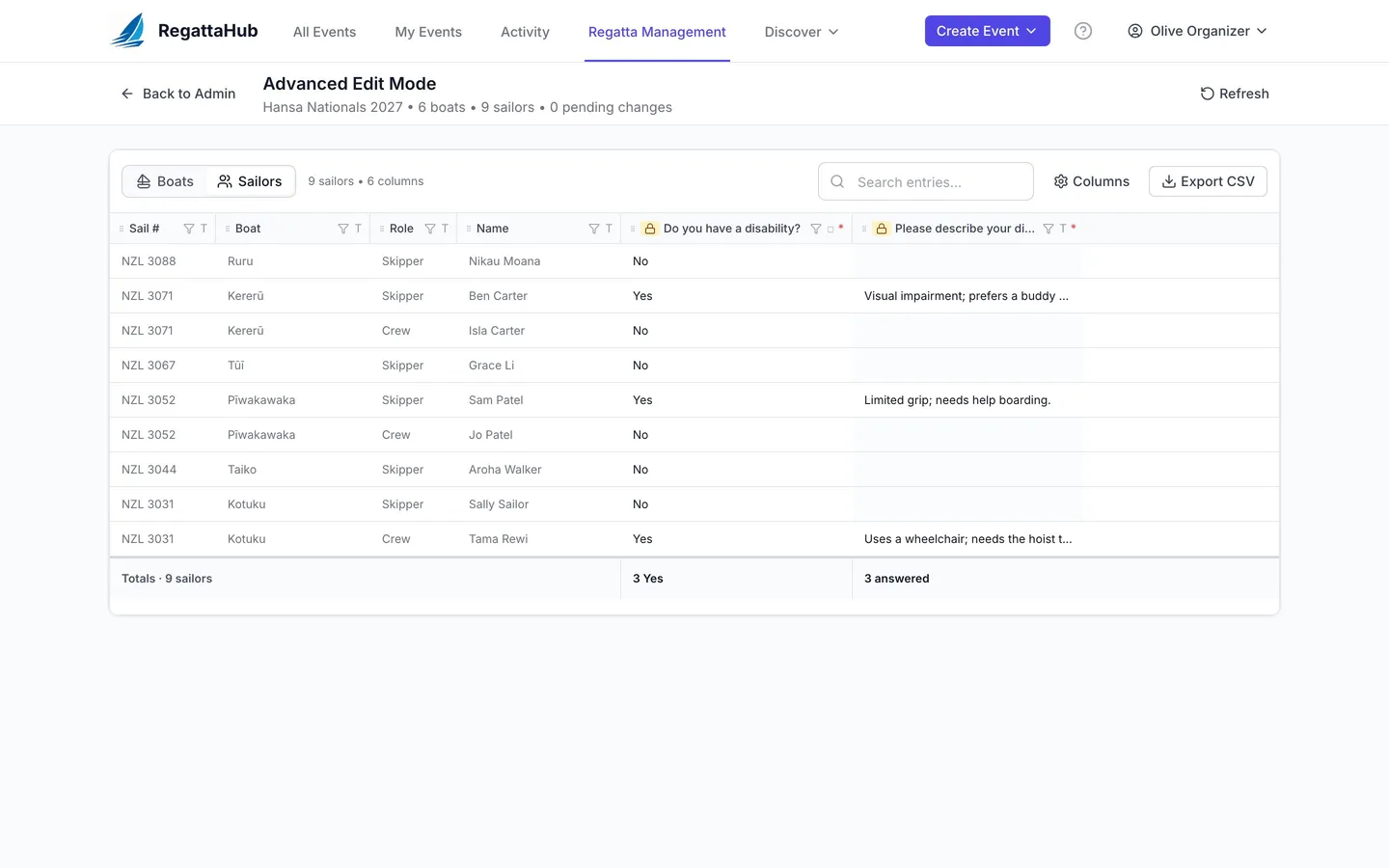Open the Name column filter
This screenshot has width=1389, height=868.
594,229
